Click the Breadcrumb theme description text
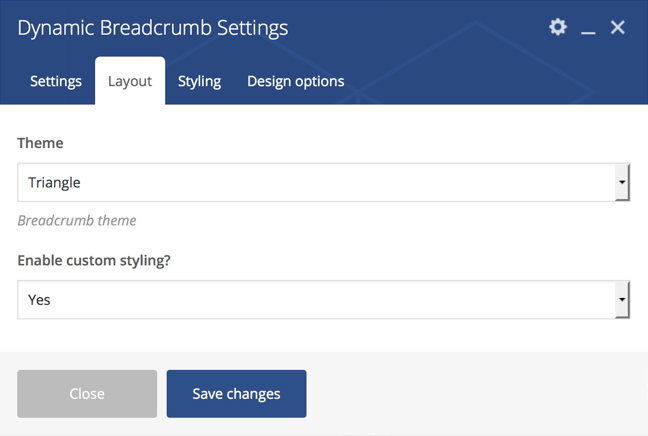The height and width of the screenshot is (436, 648). pyautogui.click(x=77, y=220)
